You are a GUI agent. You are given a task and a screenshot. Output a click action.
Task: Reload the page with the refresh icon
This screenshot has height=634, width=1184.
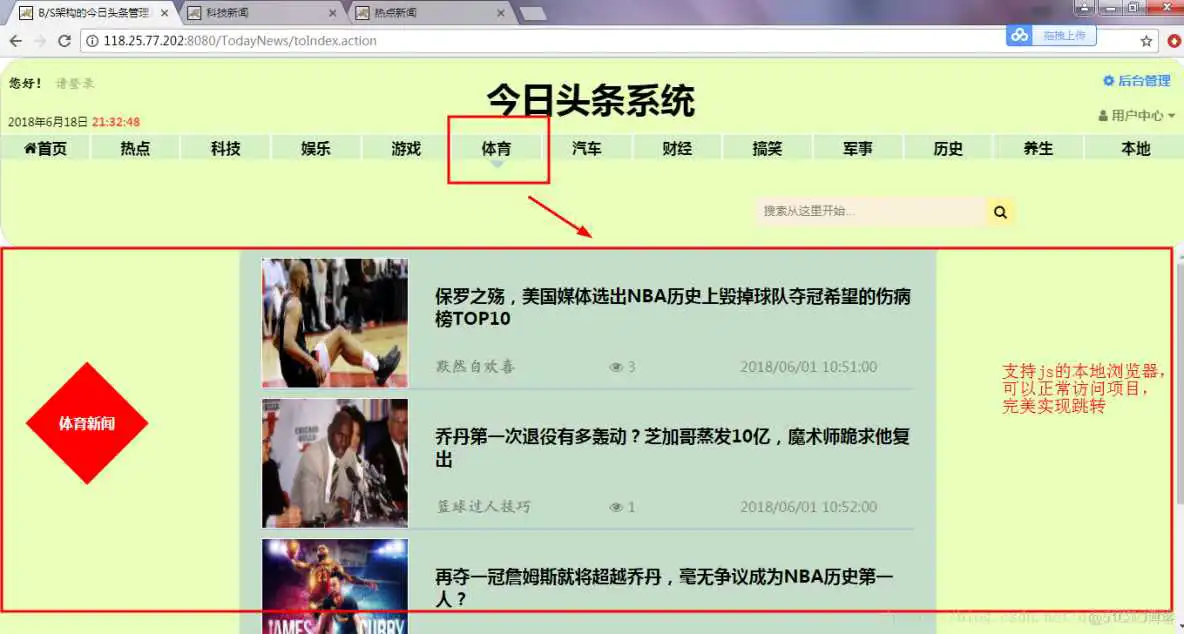pyautogui.click(x=65, y=41)
